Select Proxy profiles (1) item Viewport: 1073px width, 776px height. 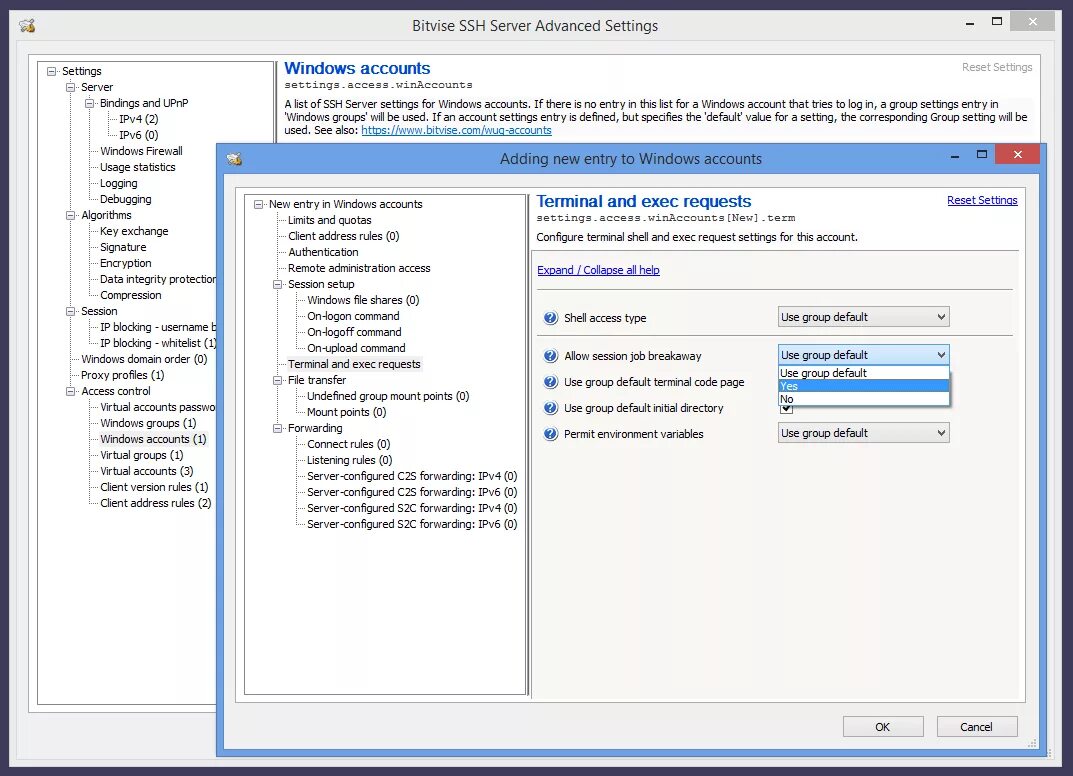point(122,375)
